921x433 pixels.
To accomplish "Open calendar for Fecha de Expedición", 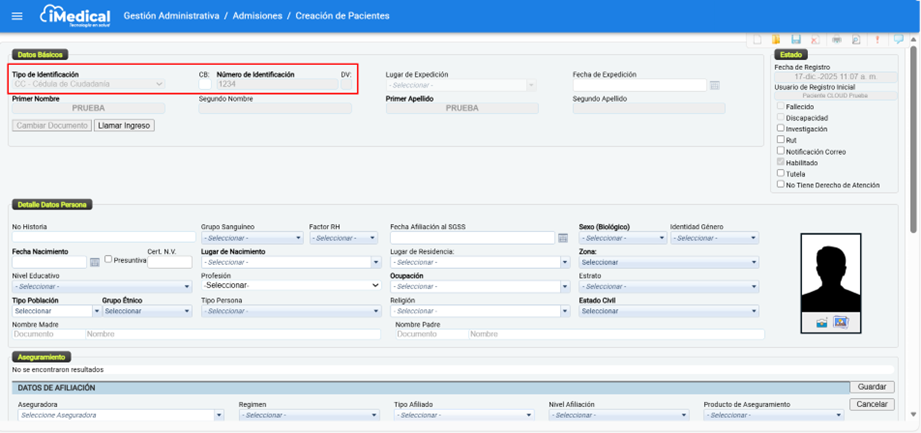I will [x=715, y=85].
